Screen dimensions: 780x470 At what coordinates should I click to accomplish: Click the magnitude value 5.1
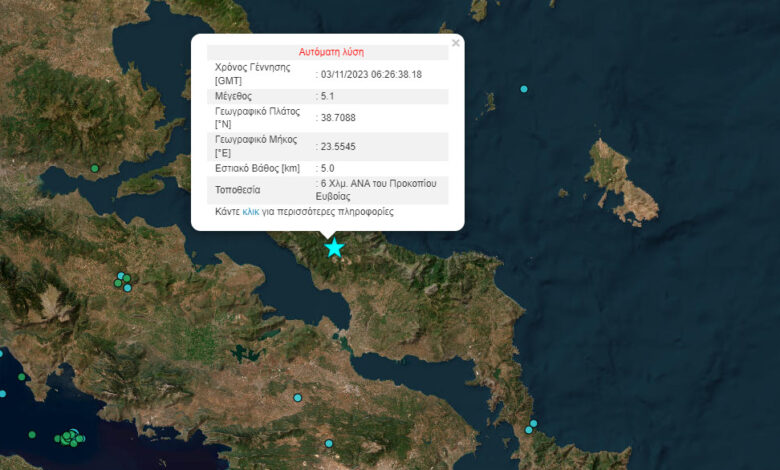click(x=327, y=96)
